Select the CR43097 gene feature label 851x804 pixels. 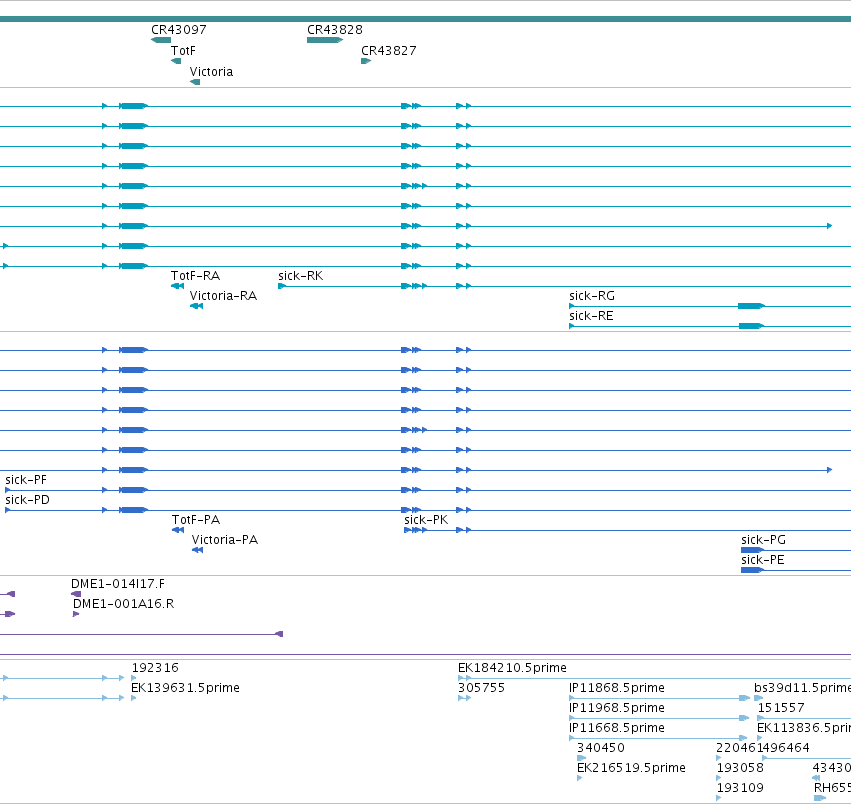(x=179, y=30)
